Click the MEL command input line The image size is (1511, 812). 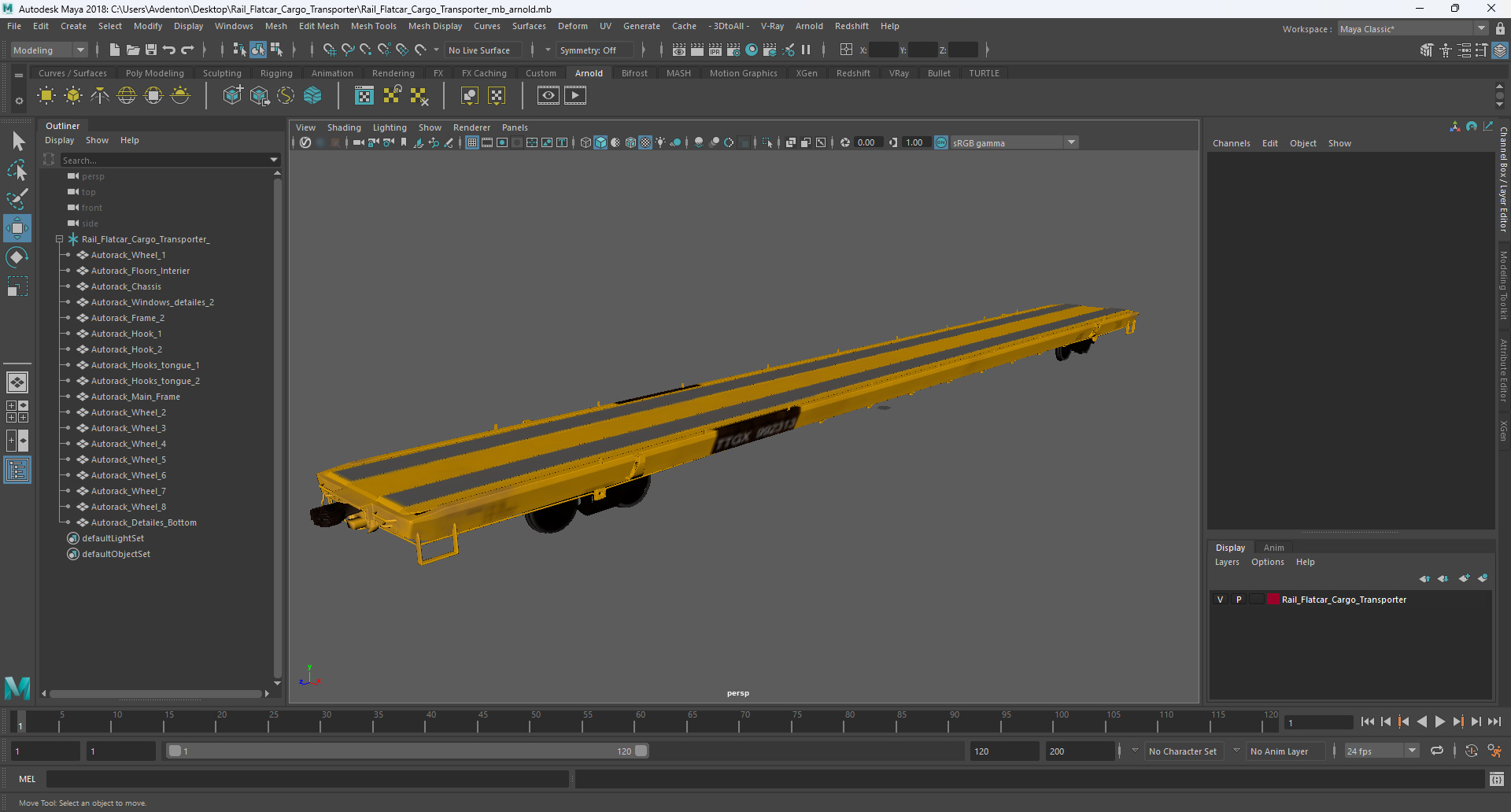click(307, 779)
